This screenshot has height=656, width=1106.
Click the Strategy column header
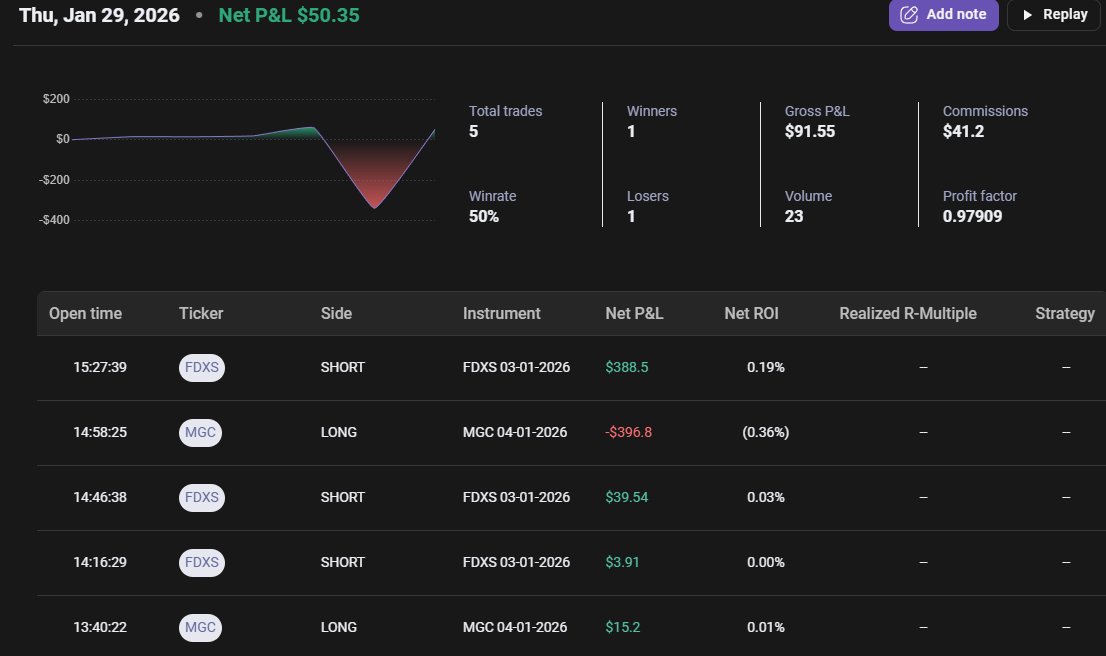(1065, 313)
